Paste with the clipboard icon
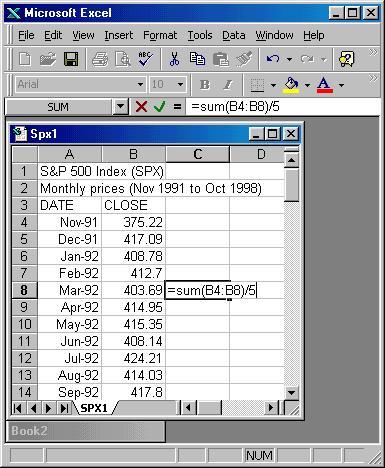This screenshot has width=385, height=468. (220, 59)
